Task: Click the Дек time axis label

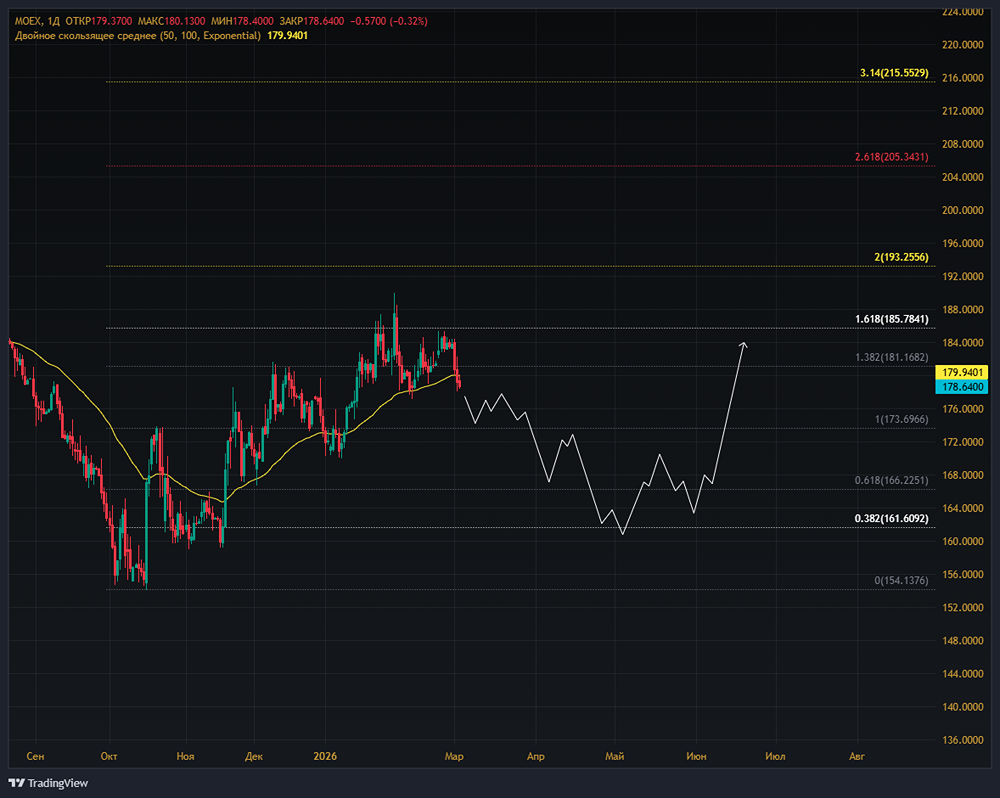Action: [x=254, y=757]
